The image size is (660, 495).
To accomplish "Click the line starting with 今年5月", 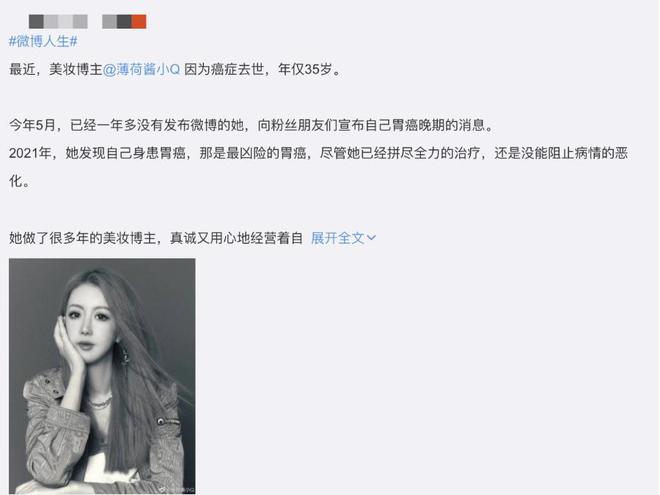I will pyautogui.click(x=251, y=125).
